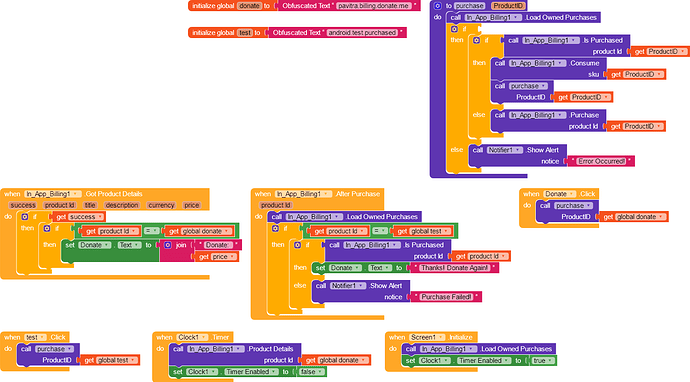The image size is (690, 382).
Task: Click the ProductID parameter on purchase procedure header
Action: [x=508, y=6]
